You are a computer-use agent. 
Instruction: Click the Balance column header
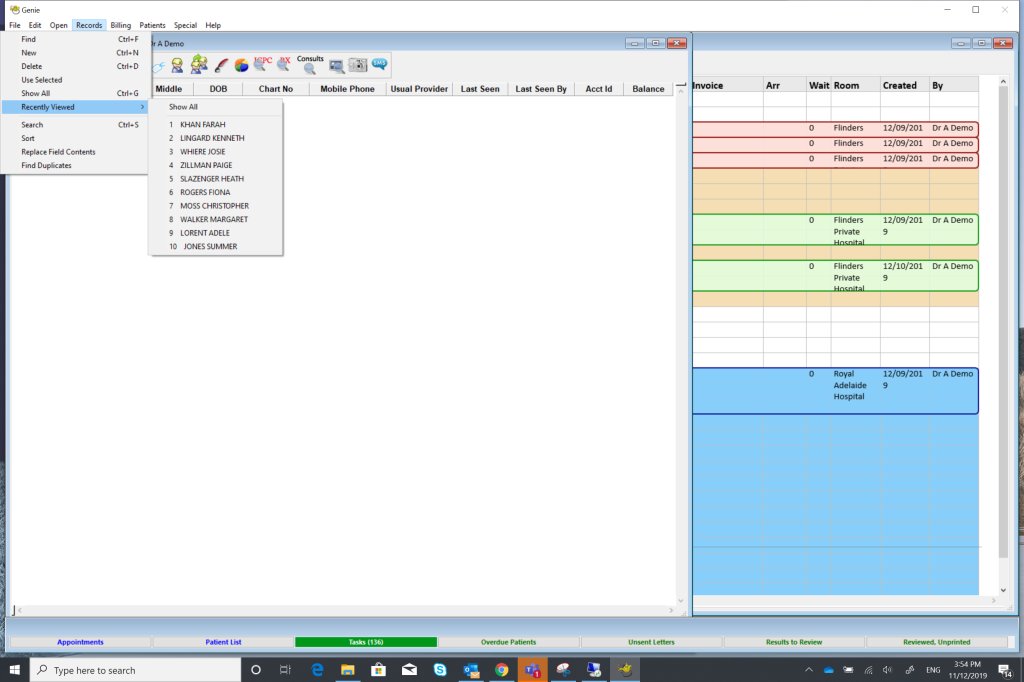648,89
